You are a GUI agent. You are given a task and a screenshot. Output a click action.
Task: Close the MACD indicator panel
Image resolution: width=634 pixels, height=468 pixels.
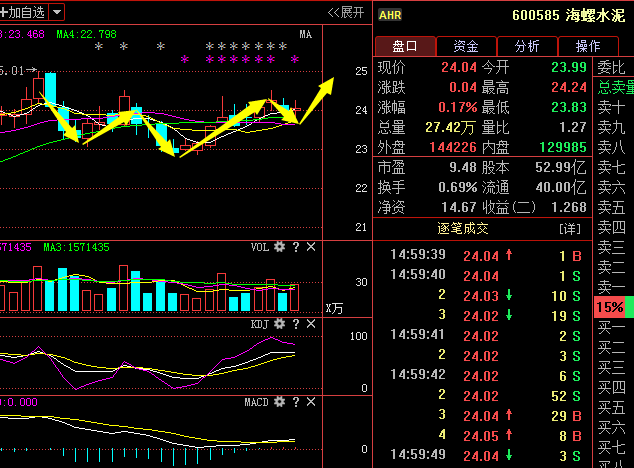(x=311, y=402)
